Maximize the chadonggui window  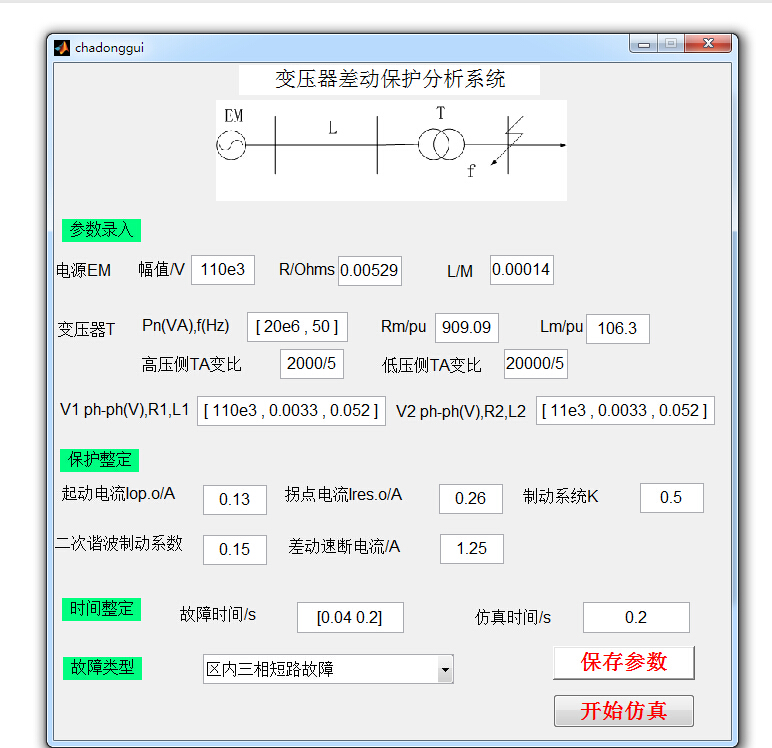pos(671,44)
